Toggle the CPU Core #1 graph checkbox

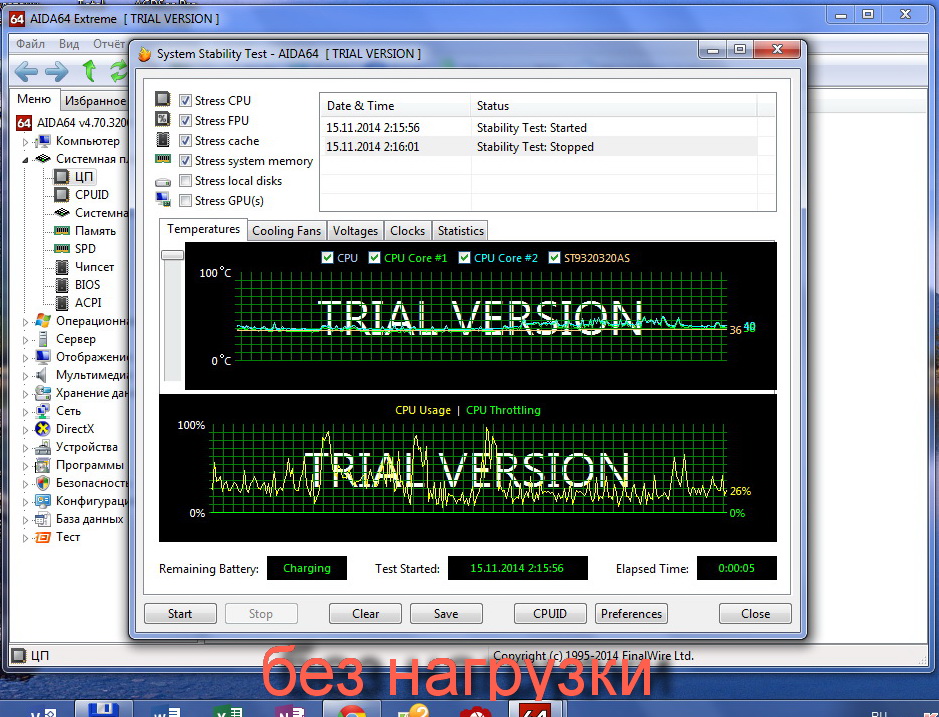[375, 258]
